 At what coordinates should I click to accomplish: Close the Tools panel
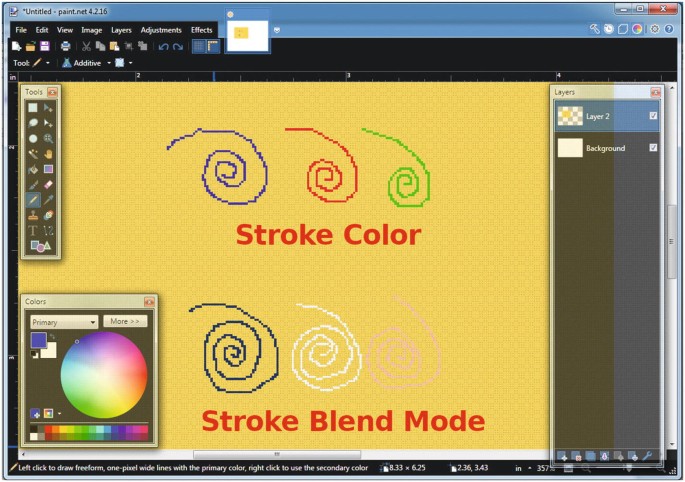point(53,92)
